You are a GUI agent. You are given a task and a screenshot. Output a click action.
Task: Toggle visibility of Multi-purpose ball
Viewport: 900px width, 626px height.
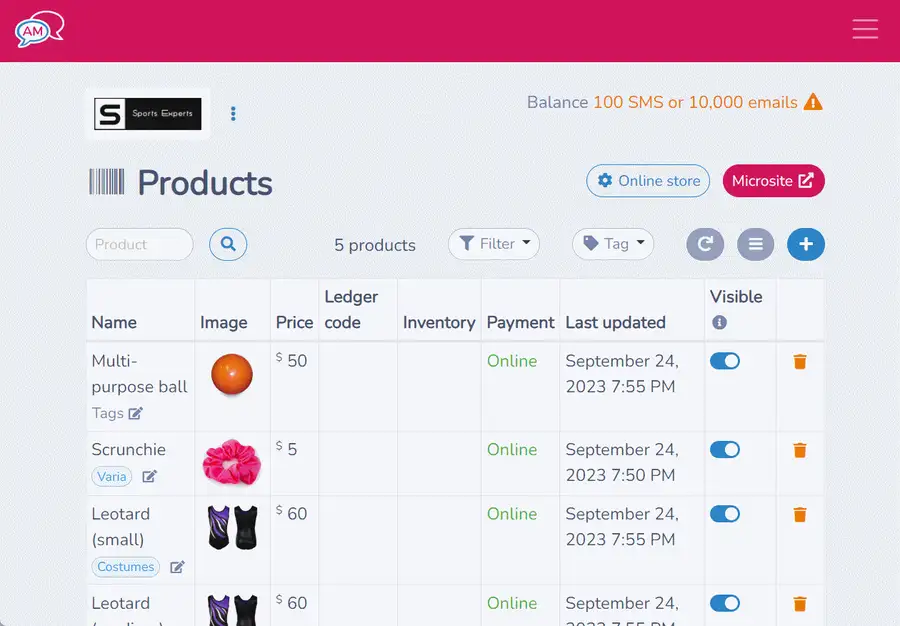(x=724, y=361)
